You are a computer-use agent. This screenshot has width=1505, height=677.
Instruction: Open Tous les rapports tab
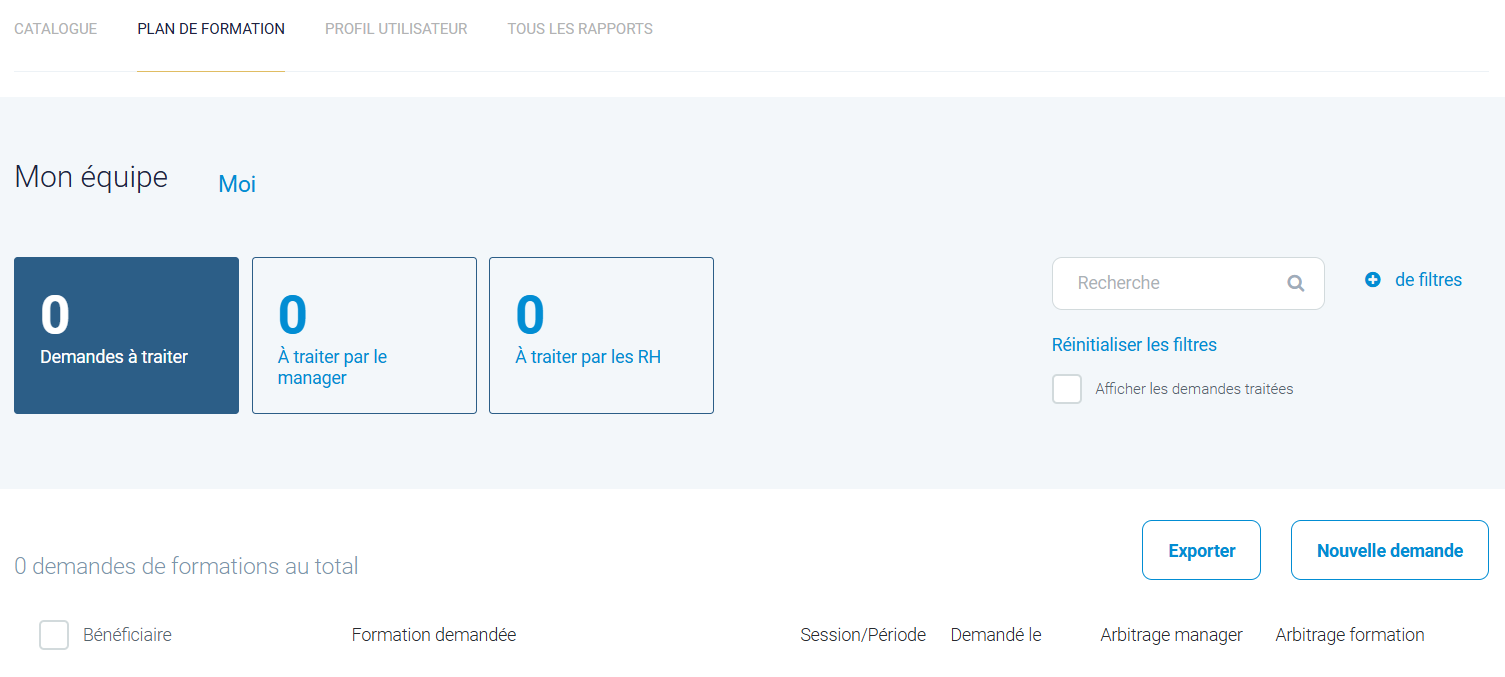[x=580, y=29]
